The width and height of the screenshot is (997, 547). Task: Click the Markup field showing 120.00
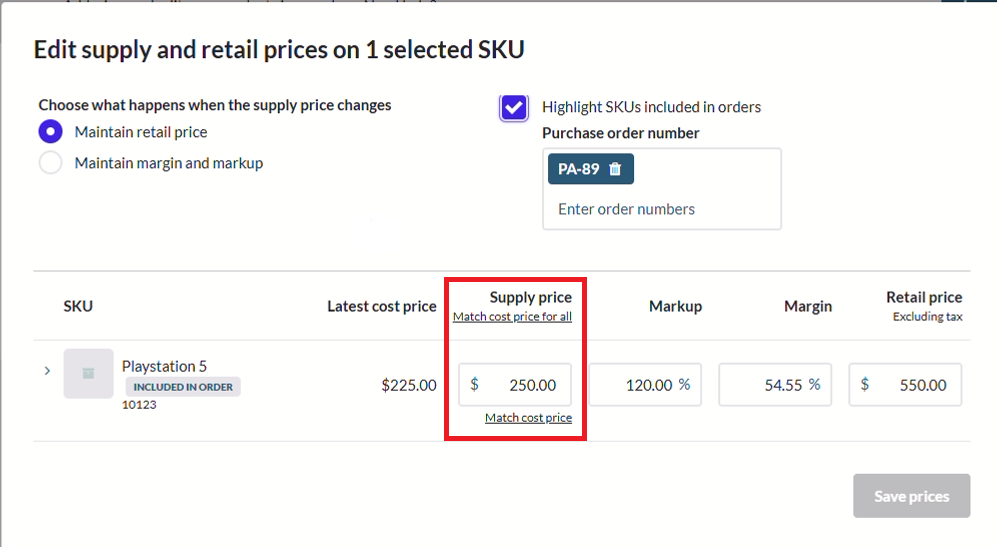pyautogui.click(x=645, y=385)
